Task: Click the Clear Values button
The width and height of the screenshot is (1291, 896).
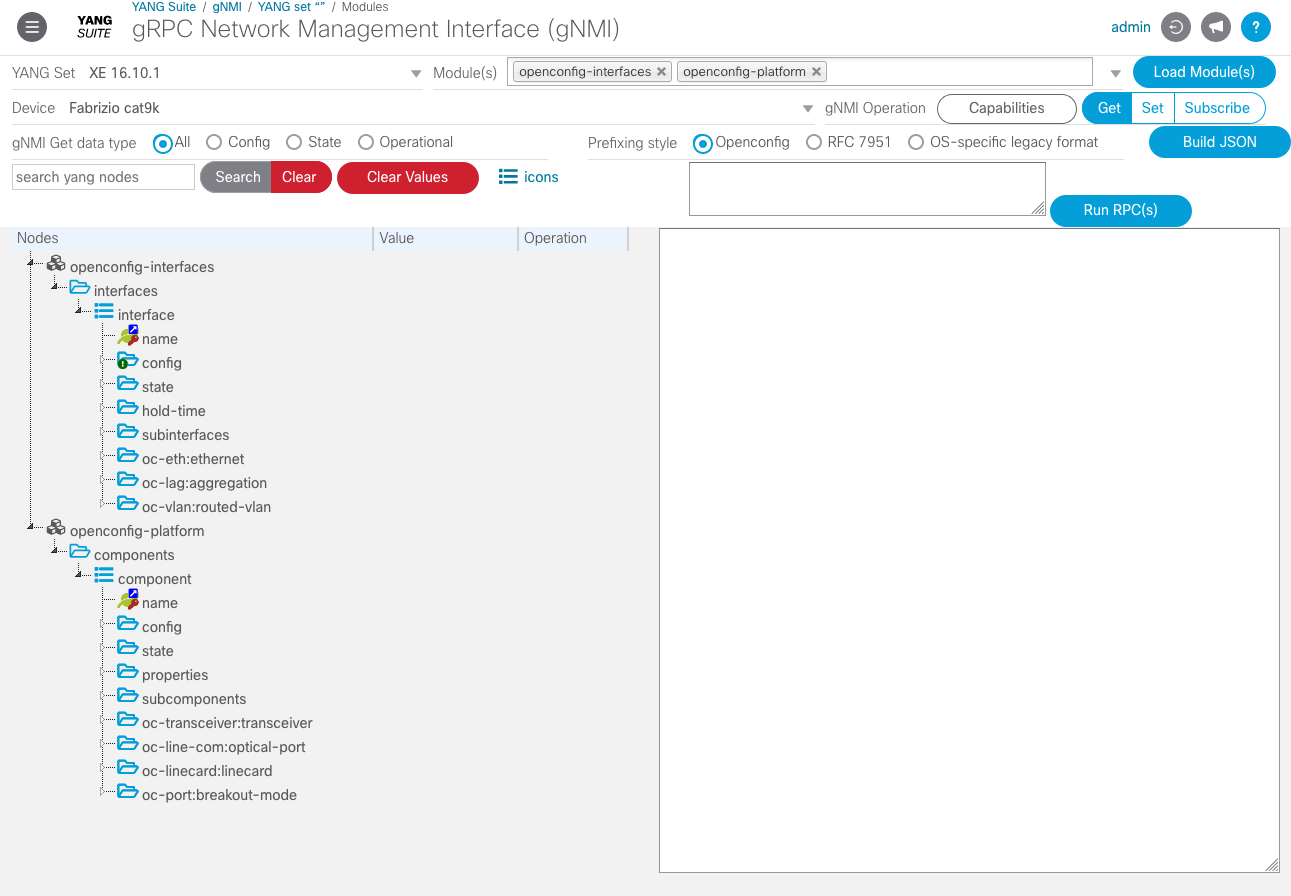Action: click(408, 177)
